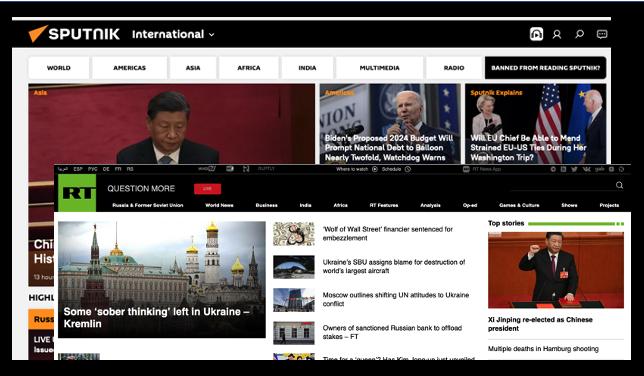Open Shows section in RT menu
This screenshot has width=644, height=376.
(x=569, y=205)
